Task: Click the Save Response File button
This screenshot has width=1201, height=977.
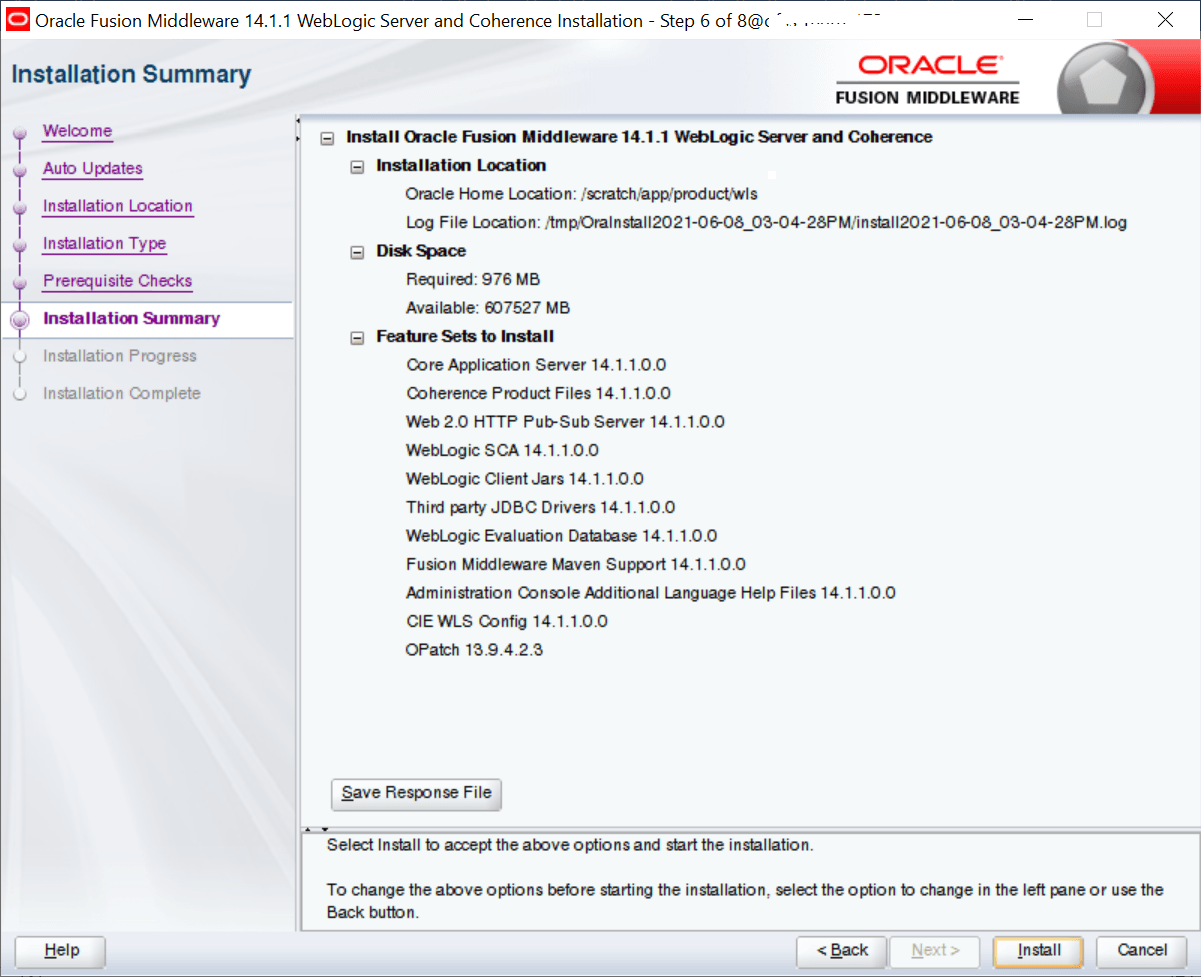Action: (x=416, y=794)
